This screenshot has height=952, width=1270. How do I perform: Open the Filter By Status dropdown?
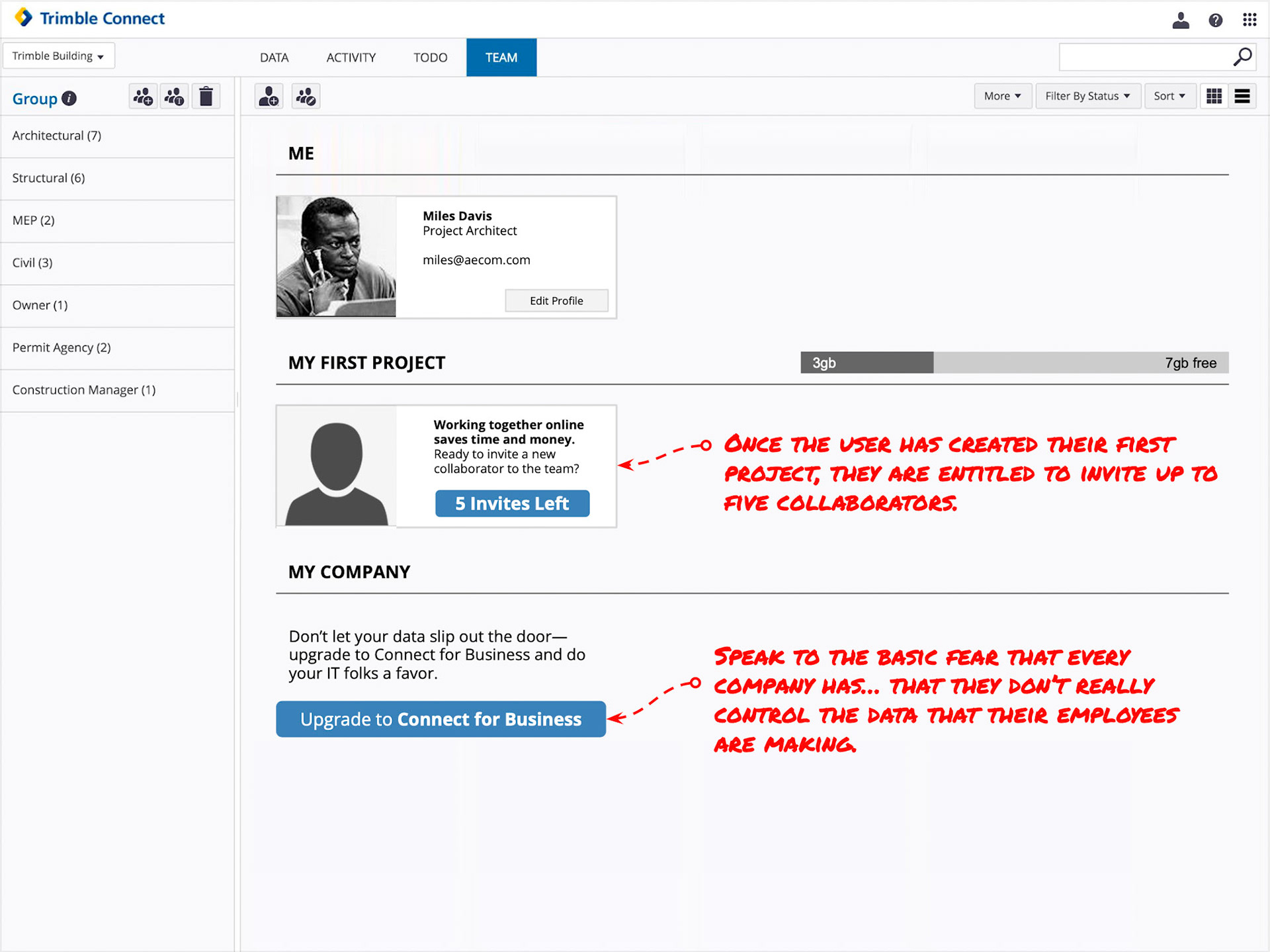click(x=1087, y=97)
